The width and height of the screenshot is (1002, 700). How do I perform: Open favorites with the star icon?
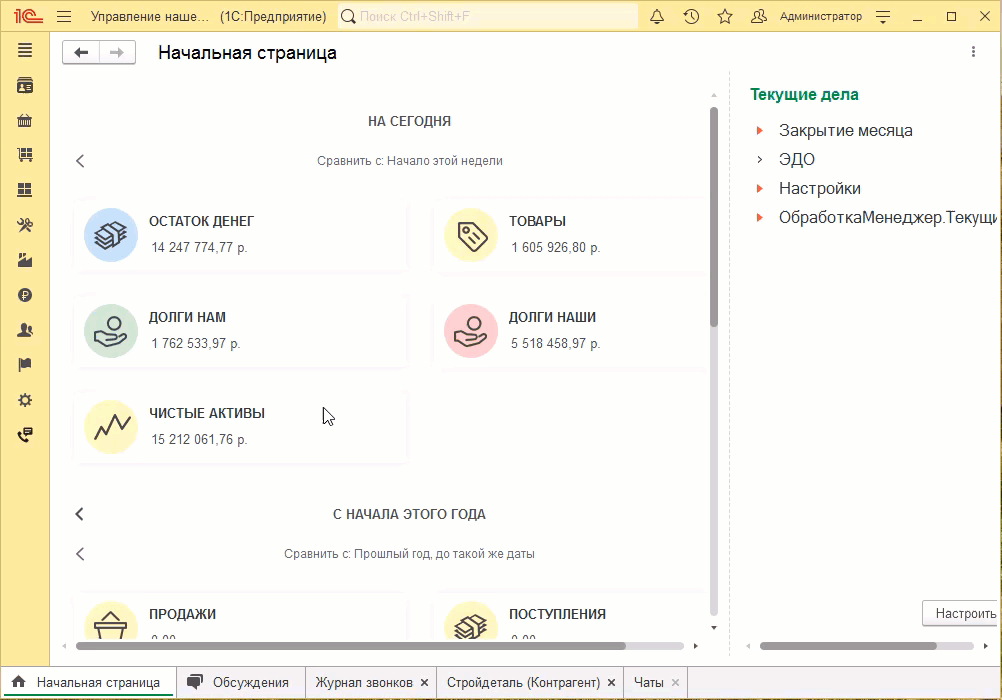(725, 16)
